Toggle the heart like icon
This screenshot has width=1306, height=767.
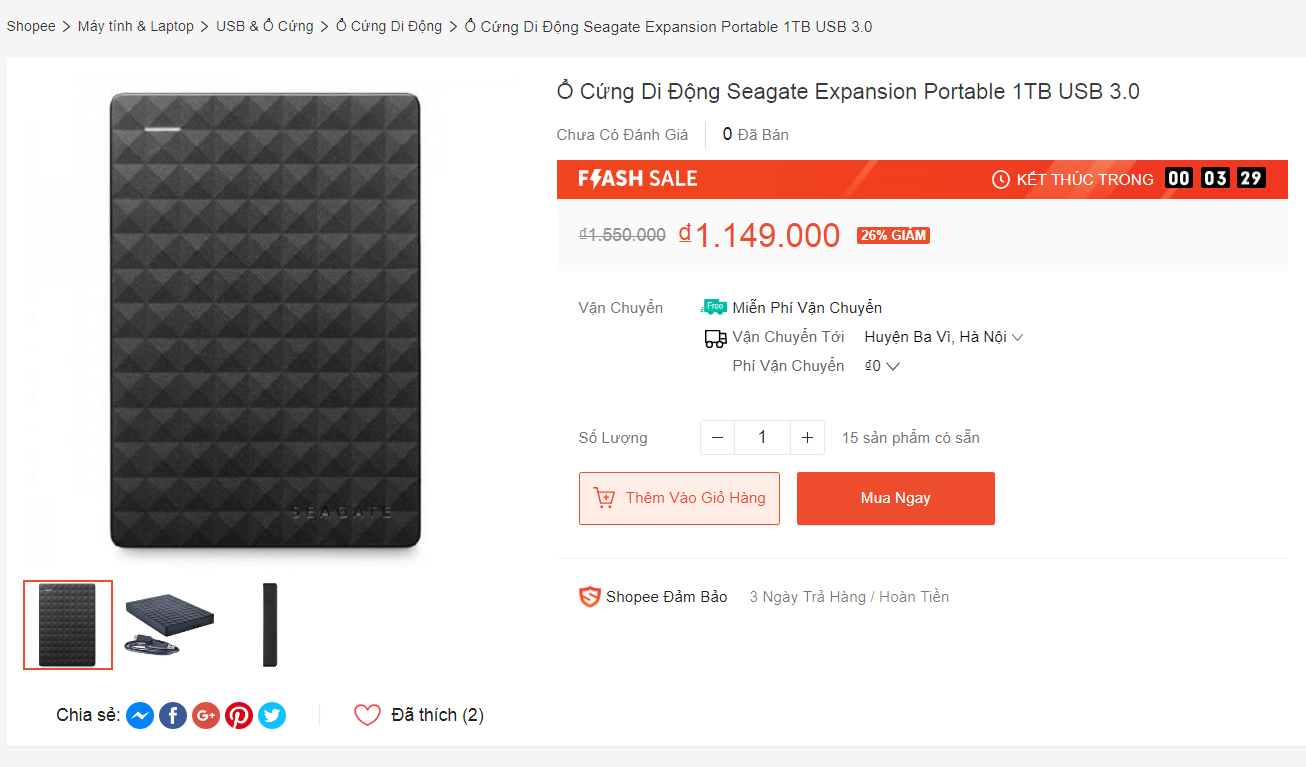click(368, 715)
